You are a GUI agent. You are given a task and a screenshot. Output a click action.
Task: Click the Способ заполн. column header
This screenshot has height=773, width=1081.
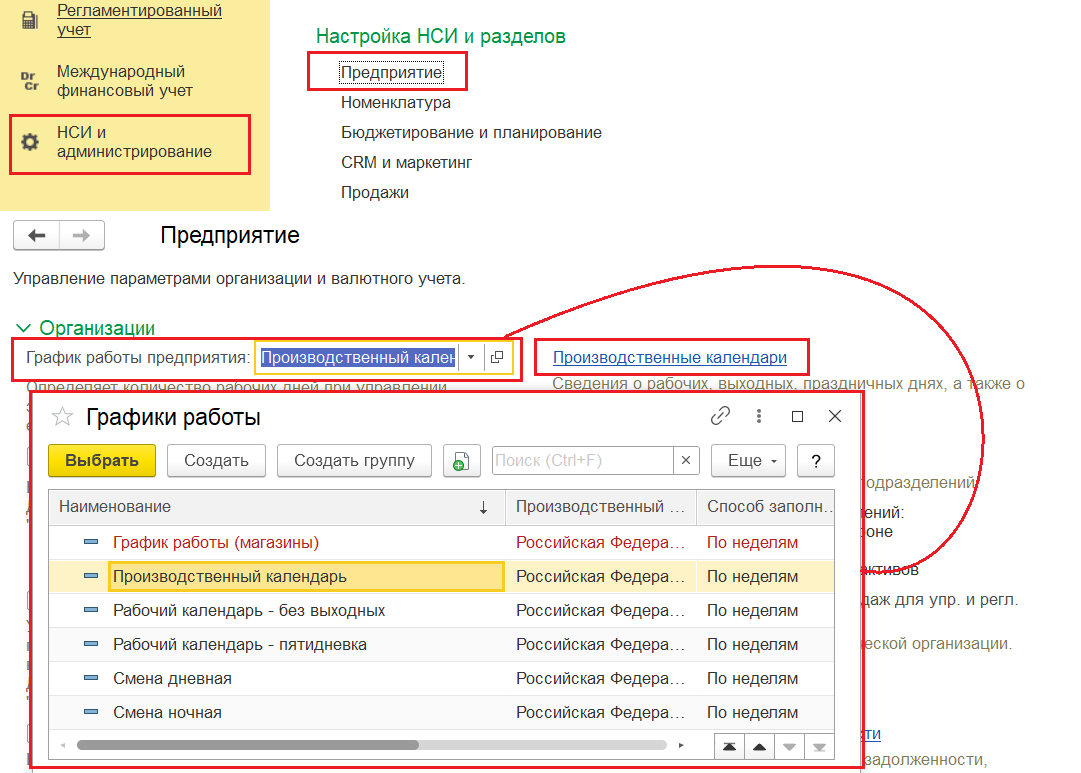tap(765, 507)
